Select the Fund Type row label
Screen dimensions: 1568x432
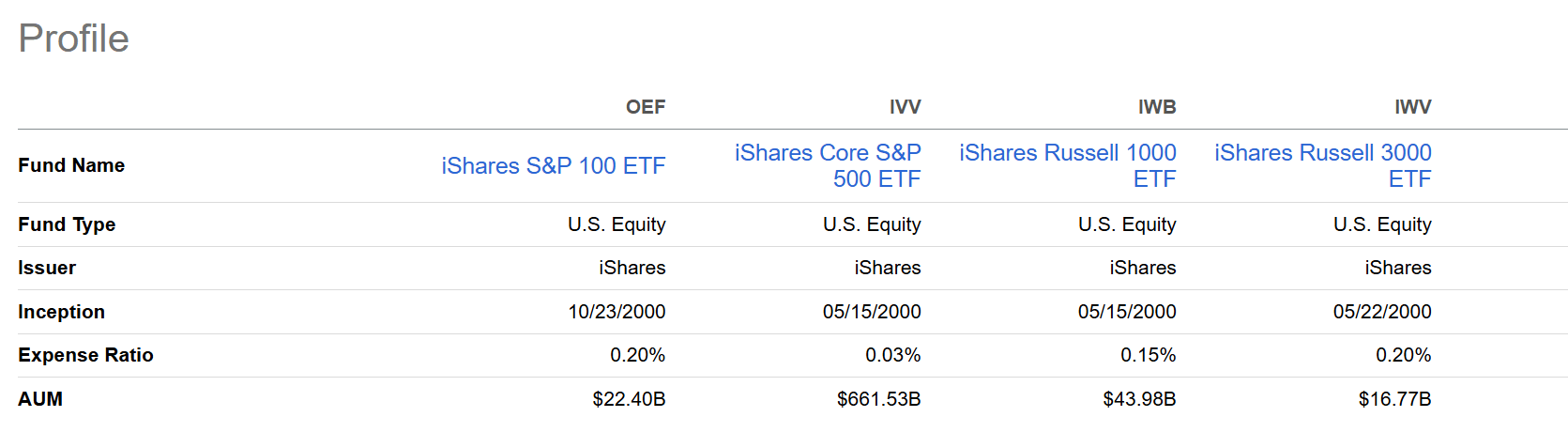tap(67, 224)
